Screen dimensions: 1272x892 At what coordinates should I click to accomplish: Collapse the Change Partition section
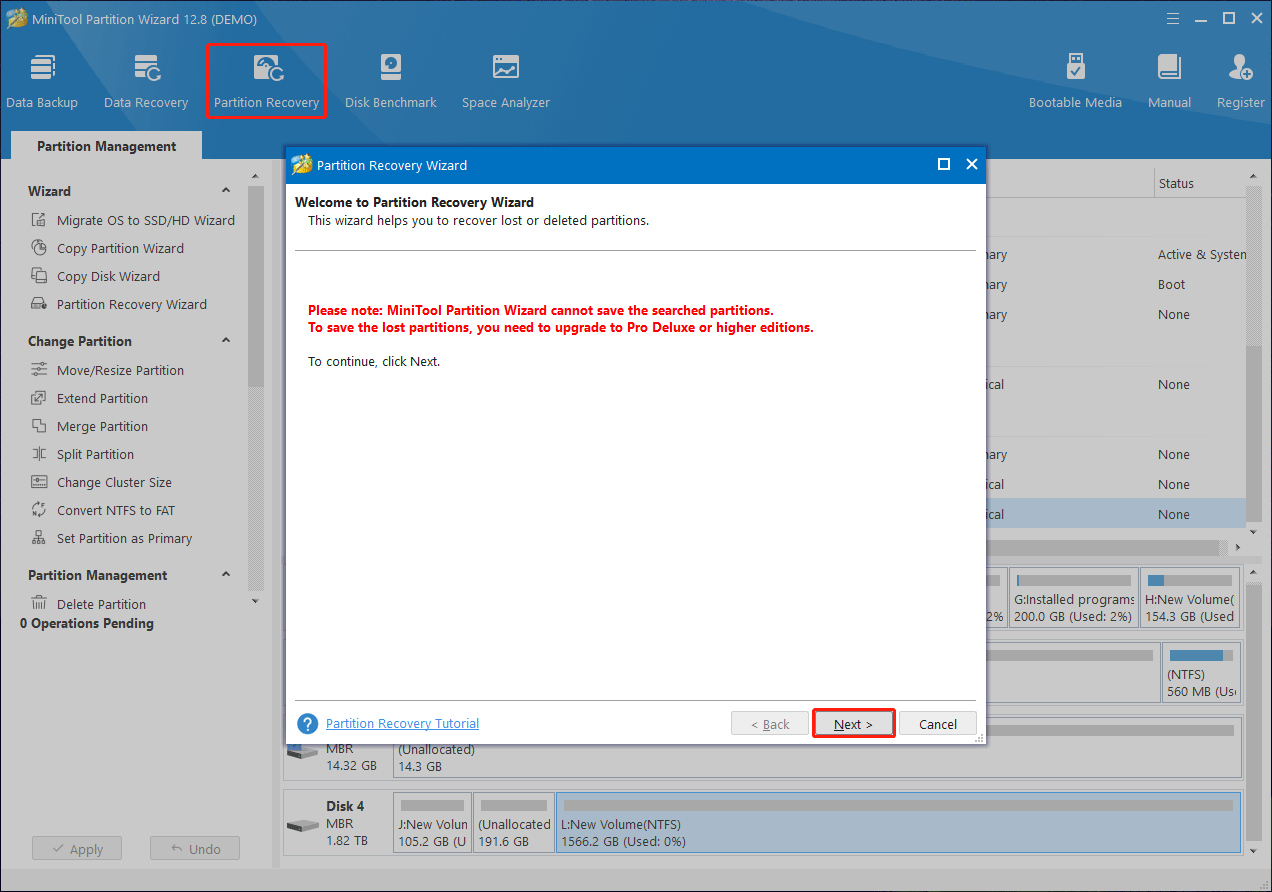226,341
